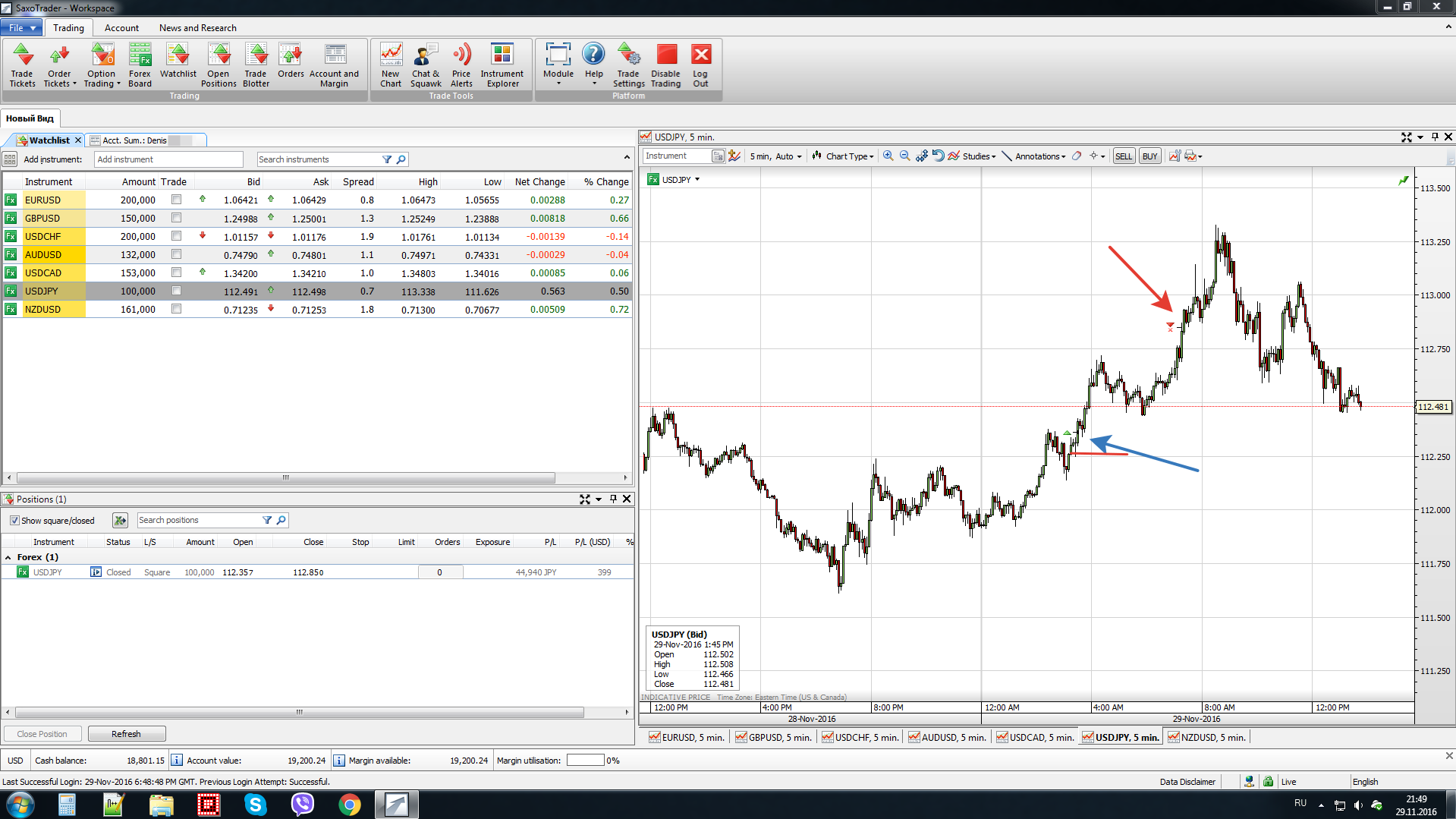This screenshot has width=1456, height=819.
Task: Tick the USDCAD Trade checkbox
Action: pyautogui.click(x=176, y=272)
